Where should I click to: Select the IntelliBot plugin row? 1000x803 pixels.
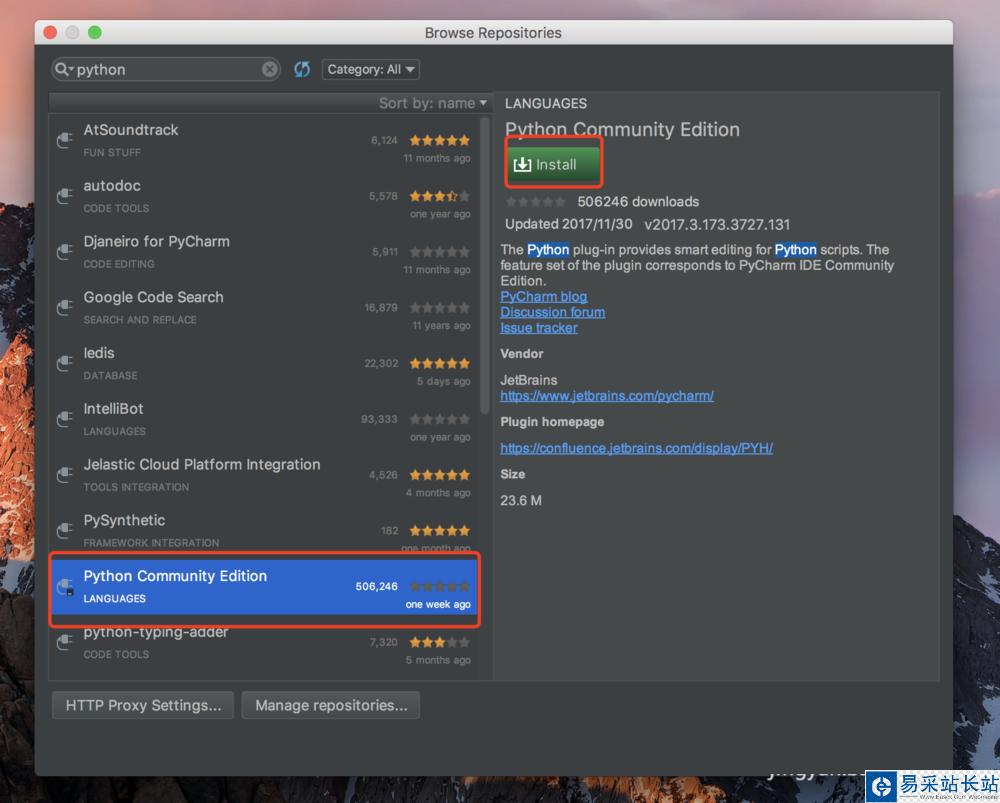[x=264, y=420]
